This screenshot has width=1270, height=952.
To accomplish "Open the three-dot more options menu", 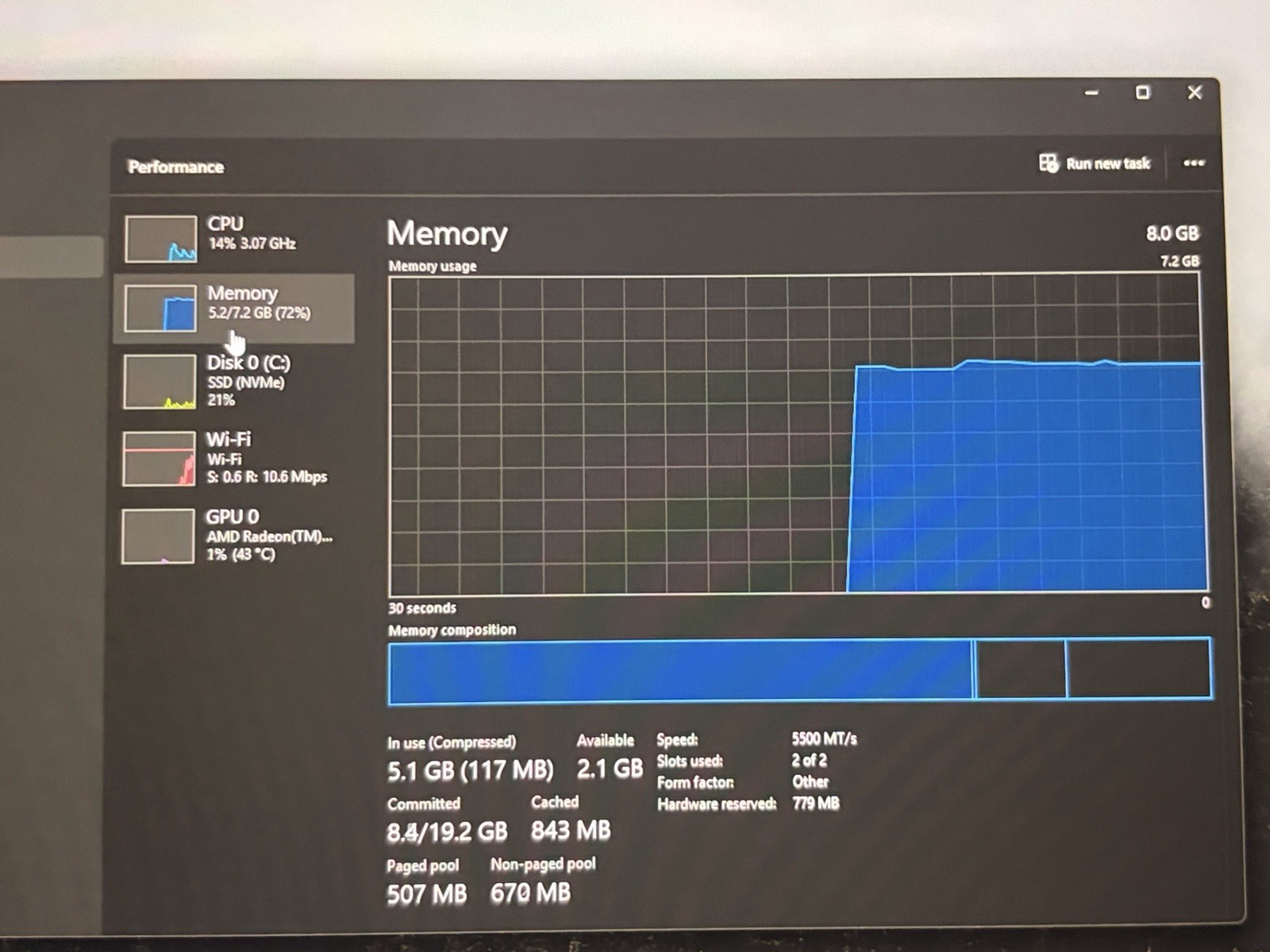I will pos(1193,163).
